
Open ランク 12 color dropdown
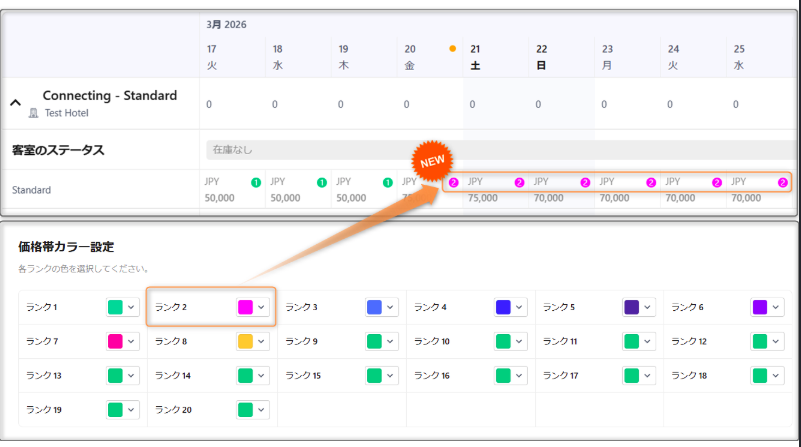point(768,341)
